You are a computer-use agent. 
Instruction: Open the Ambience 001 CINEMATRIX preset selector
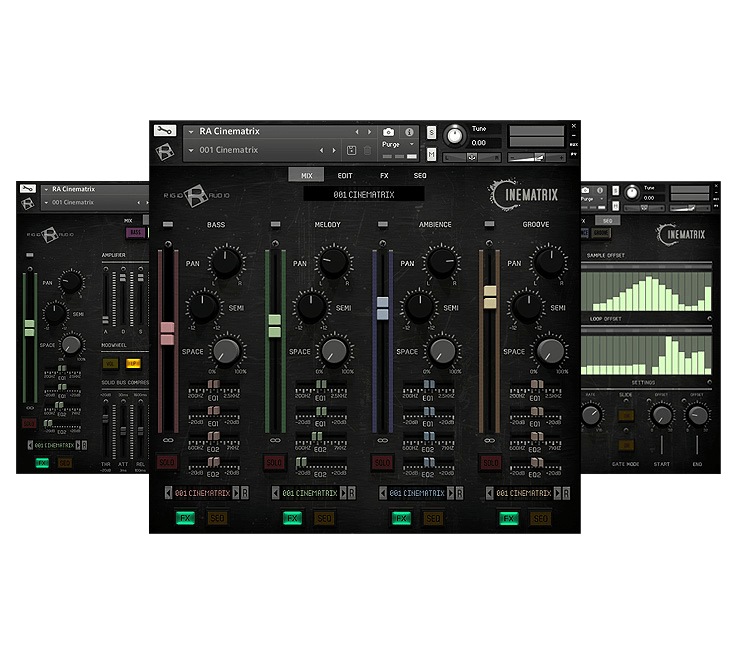[417, 493]
